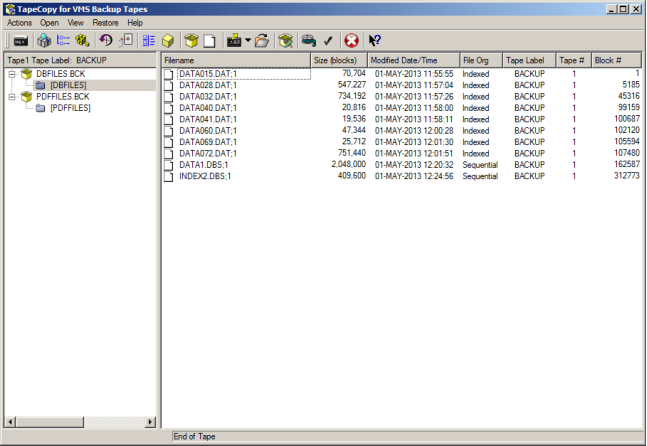Open the Restore menu
The width and height of the screenshot is (647, 446).
click(x=105, y=23)
